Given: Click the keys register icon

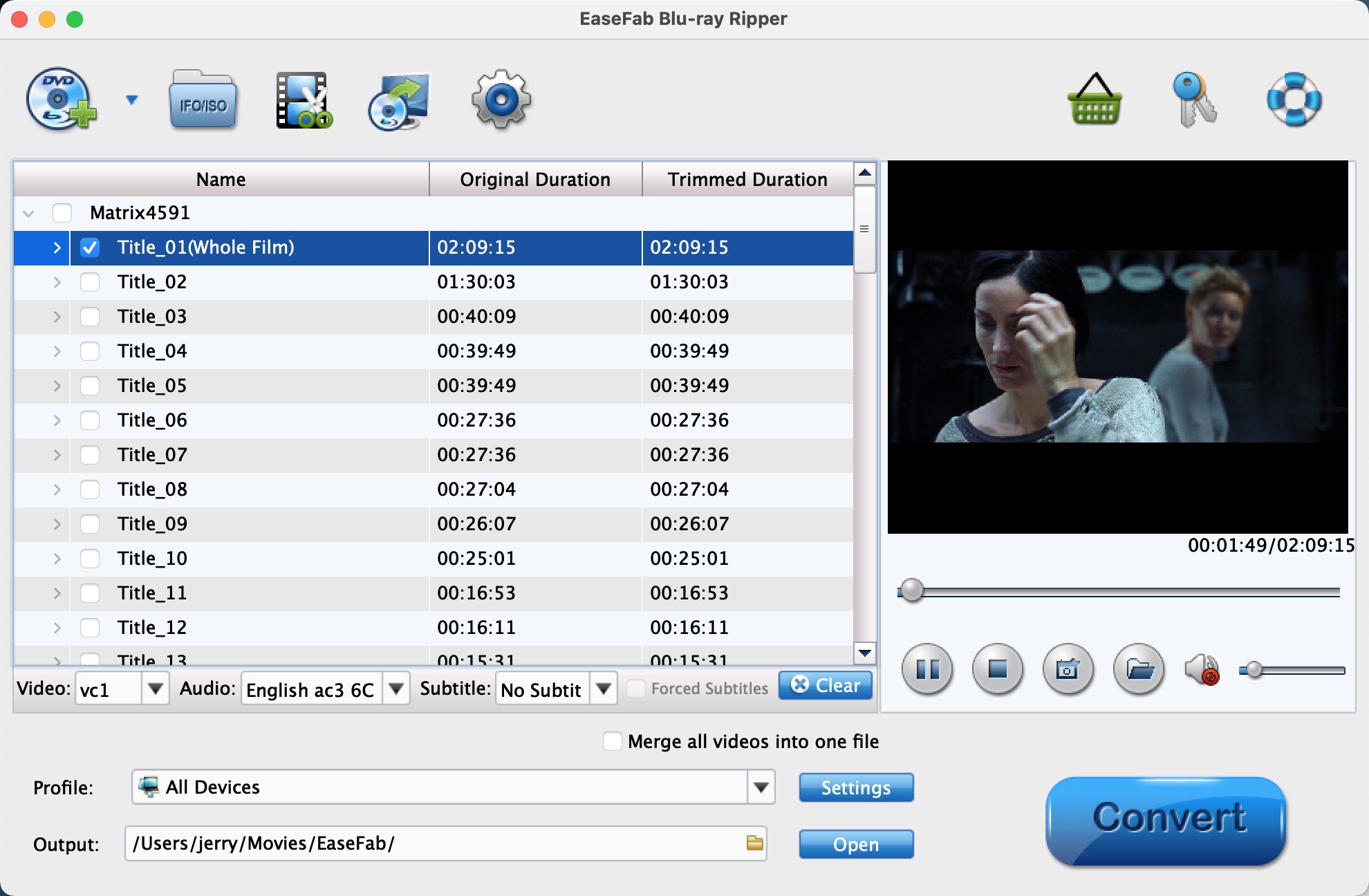Looking at the screenshot, I should pyautogui.click(x=1194, y=100).
